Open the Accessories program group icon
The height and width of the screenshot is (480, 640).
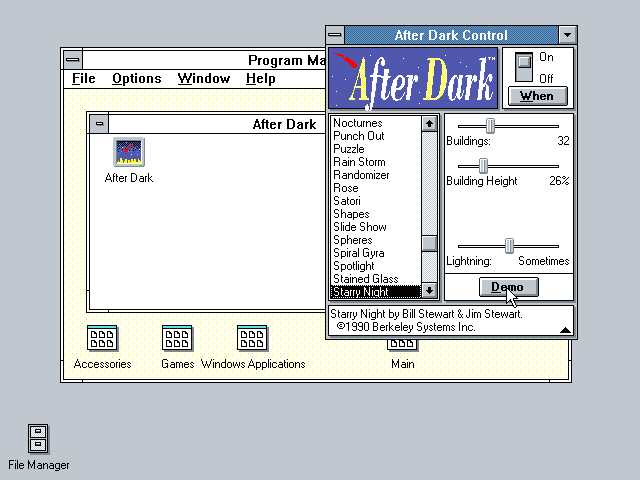point(102,339)
